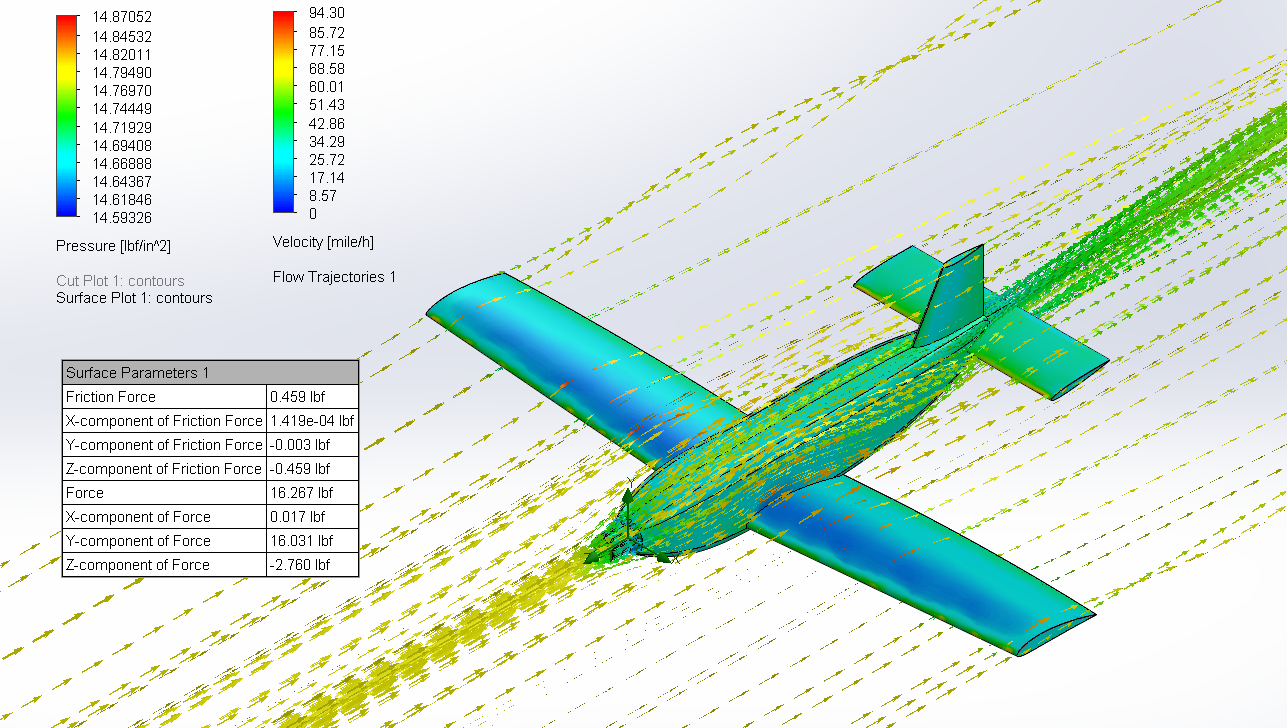Click the 'Cut Plot 1: contours' label
The image size is (1287, 728).
[x=120, y=281]
